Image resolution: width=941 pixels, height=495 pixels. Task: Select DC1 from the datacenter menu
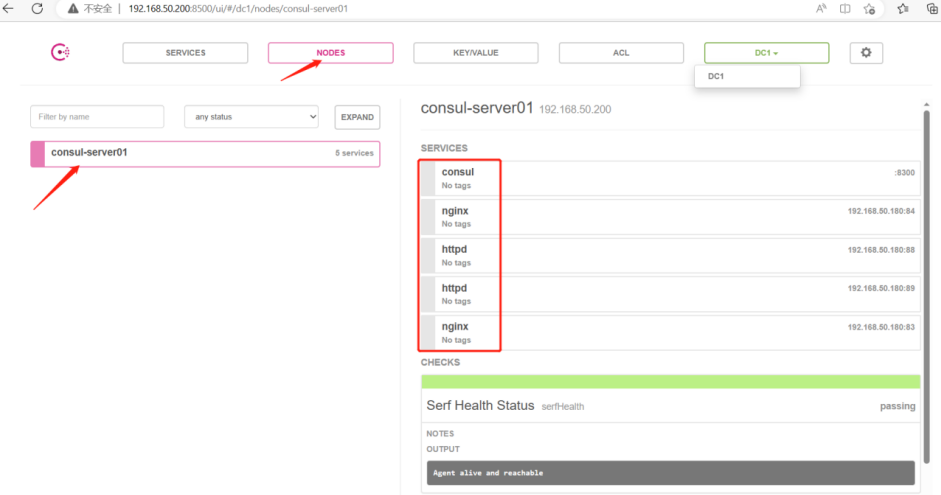coord(747,76)
